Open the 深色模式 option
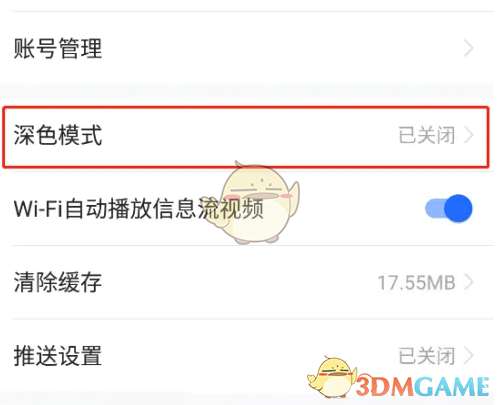Screen dimensions: 500x405 [x=246, y=136]
